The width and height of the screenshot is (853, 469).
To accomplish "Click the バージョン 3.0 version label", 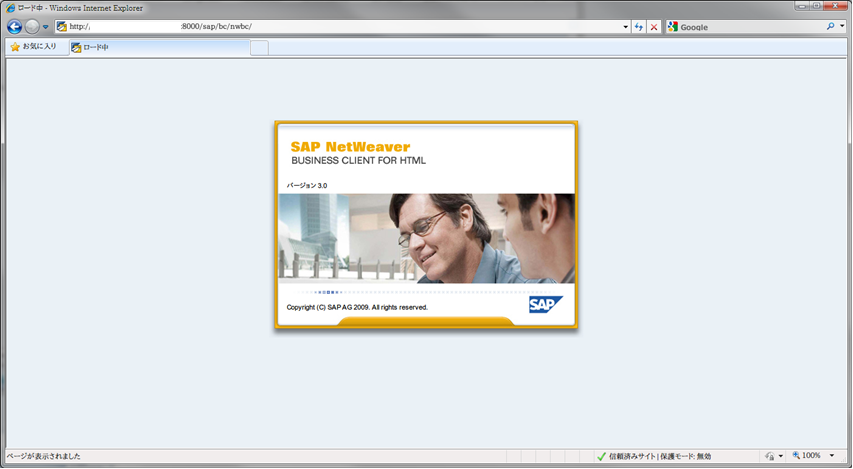I will pos(307,186).
